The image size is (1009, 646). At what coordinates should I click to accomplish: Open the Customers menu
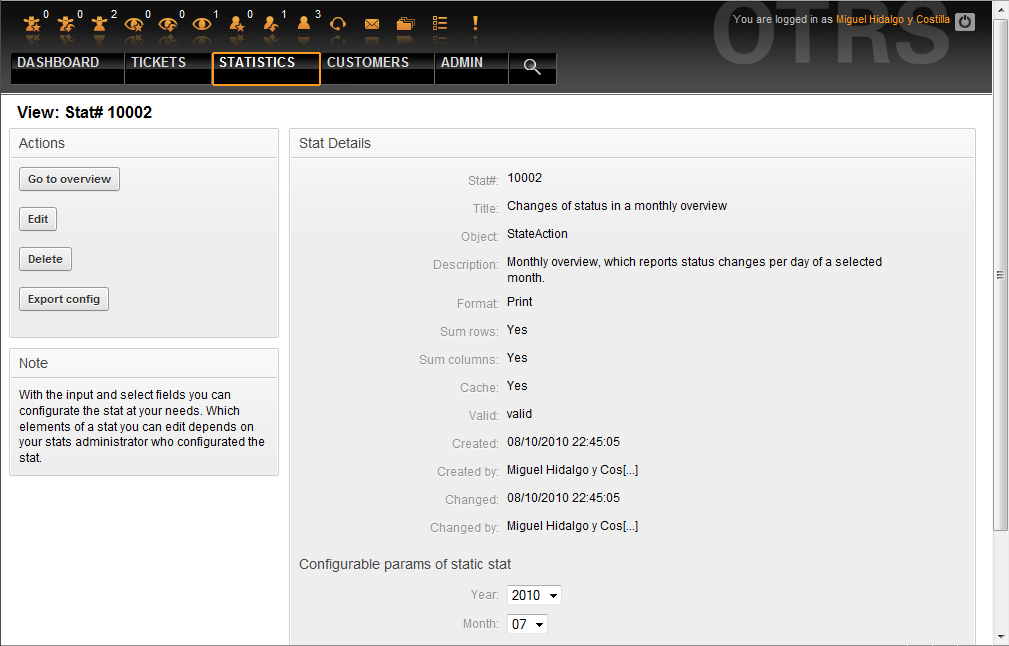[x=367, y=63]
